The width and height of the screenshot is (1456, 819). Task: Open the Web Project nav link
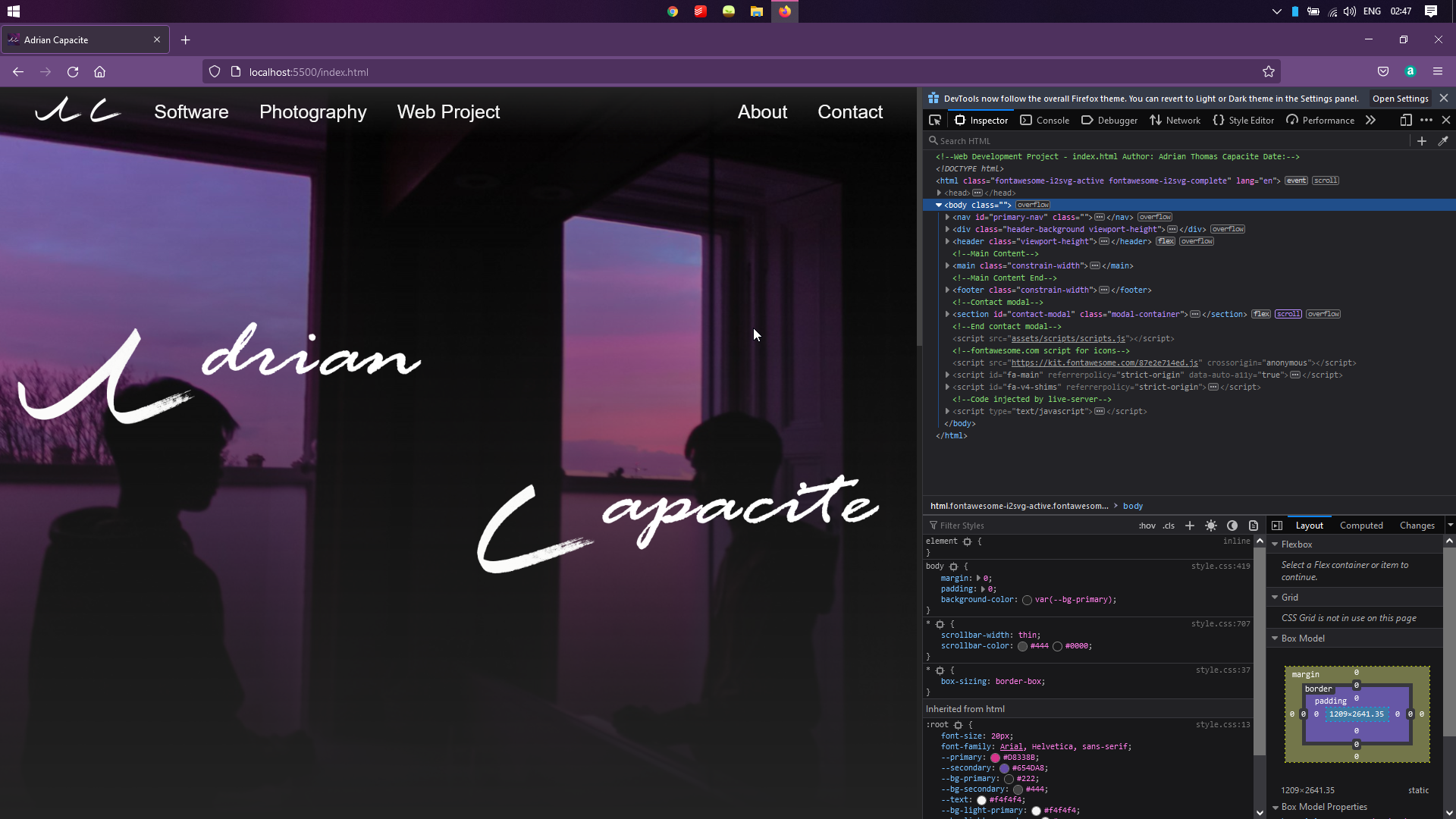coord(448,112)
